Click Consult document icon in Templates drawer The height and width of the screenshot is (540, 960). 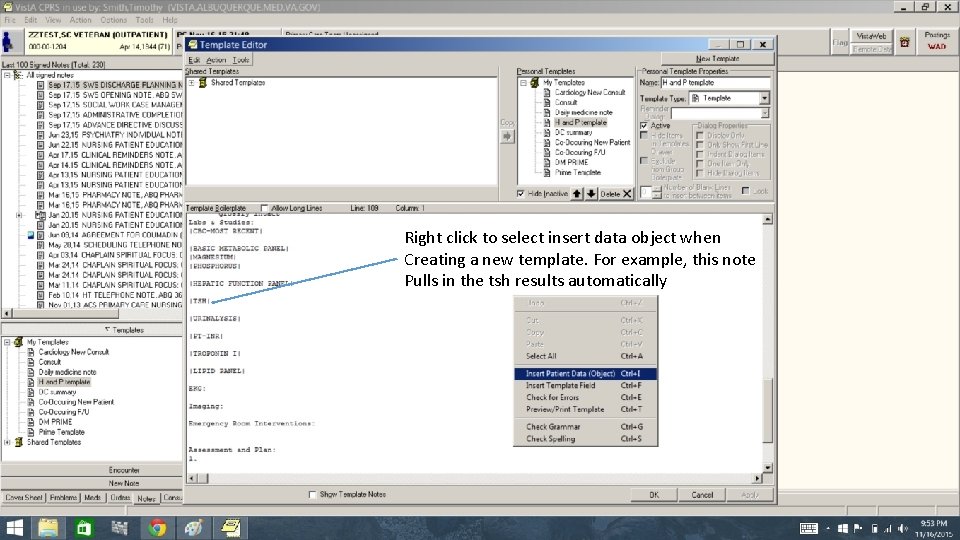(31, 362)
